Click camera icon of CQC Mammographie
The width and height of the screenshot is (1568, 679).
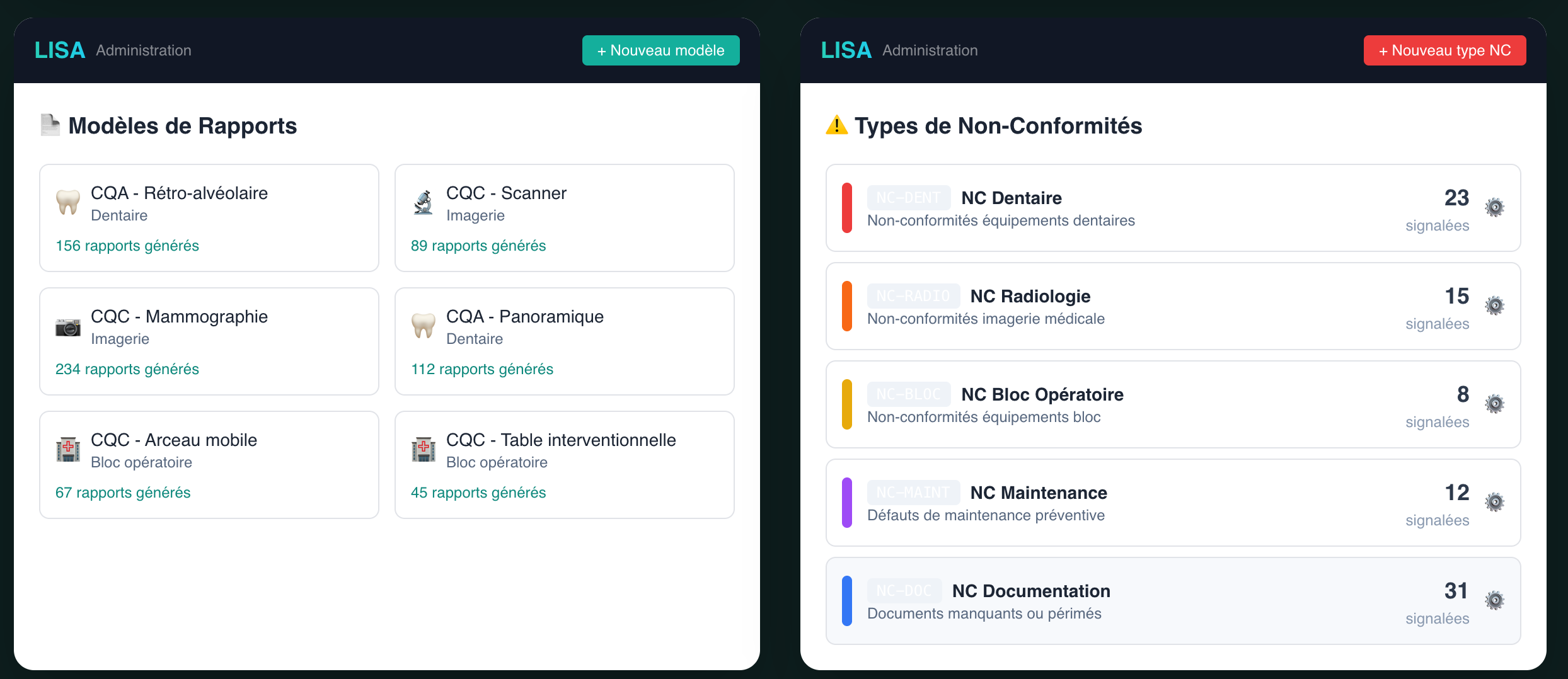[68, 327]
